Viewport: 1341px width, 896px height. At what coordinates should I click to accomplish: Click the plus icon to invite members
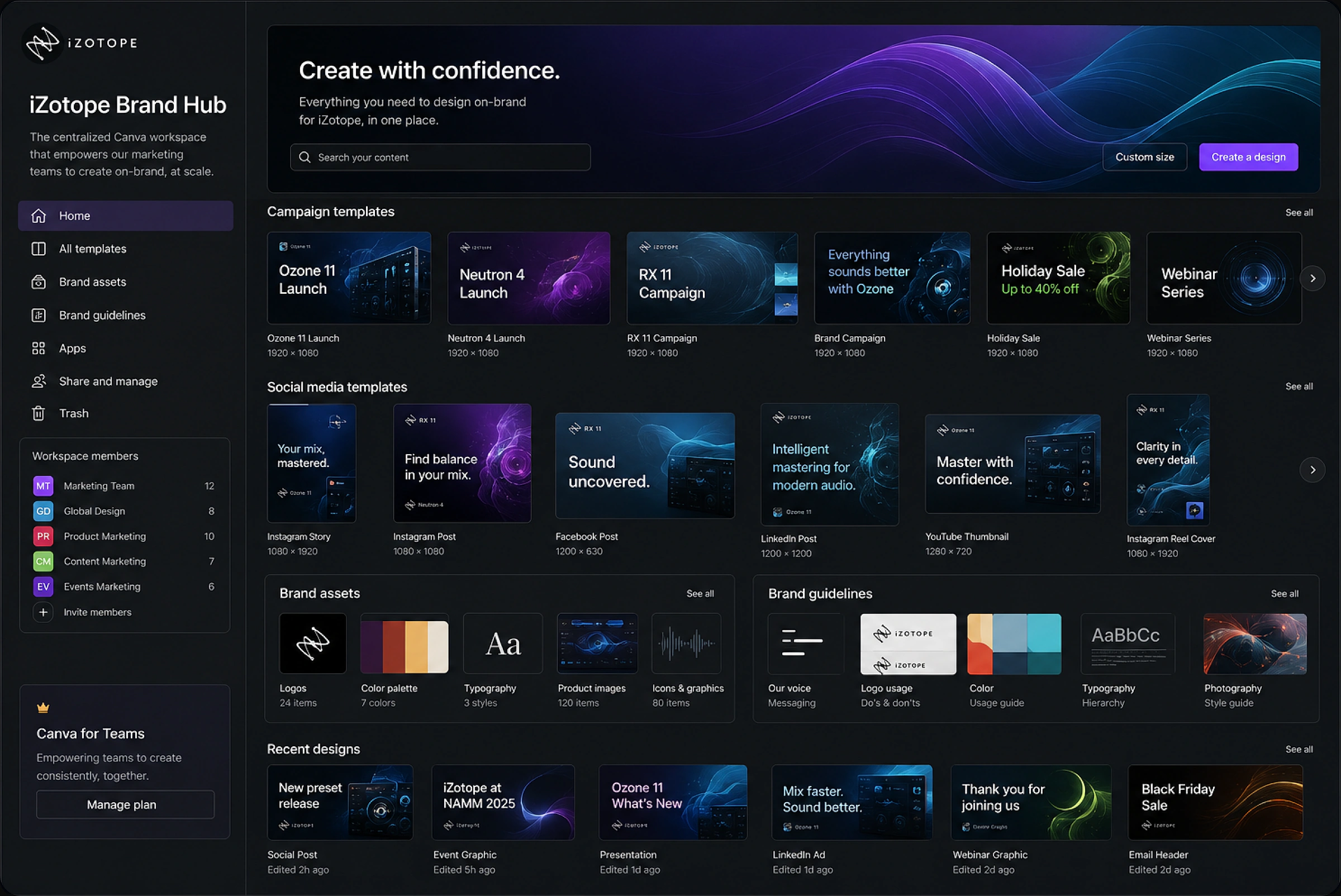[x=44, y=612]
